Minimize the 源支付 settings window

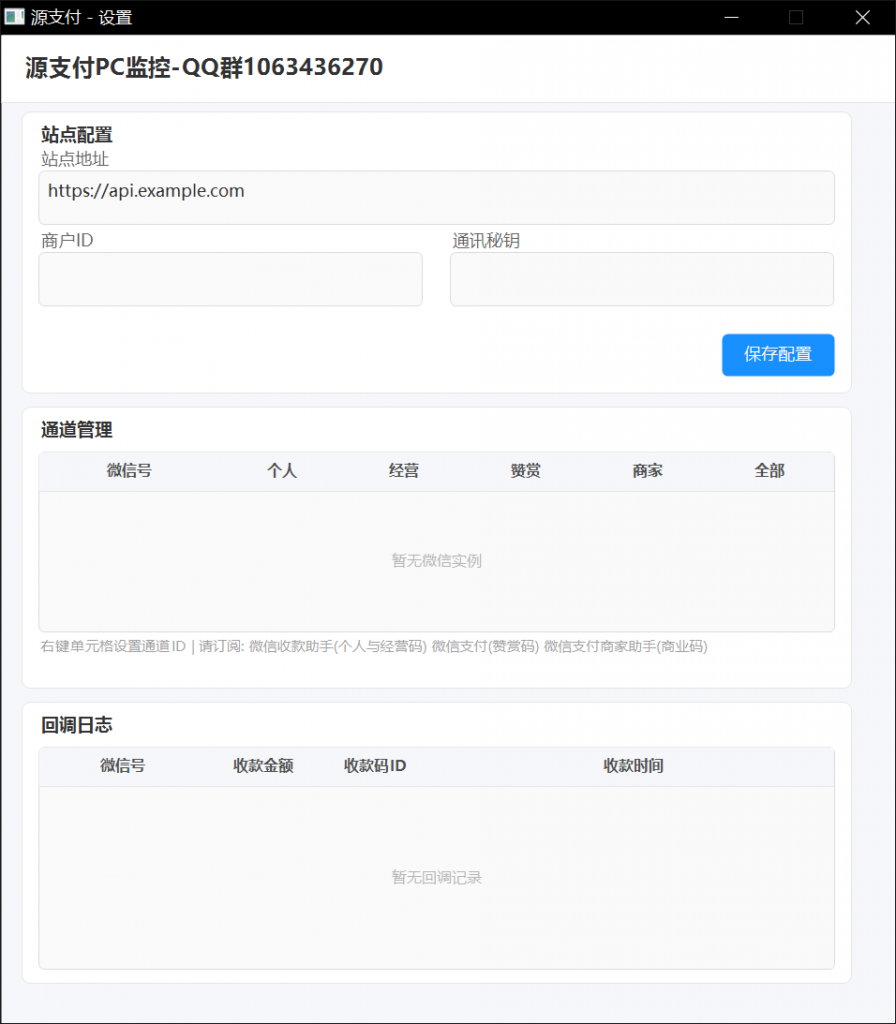click(x=732, y=17)
